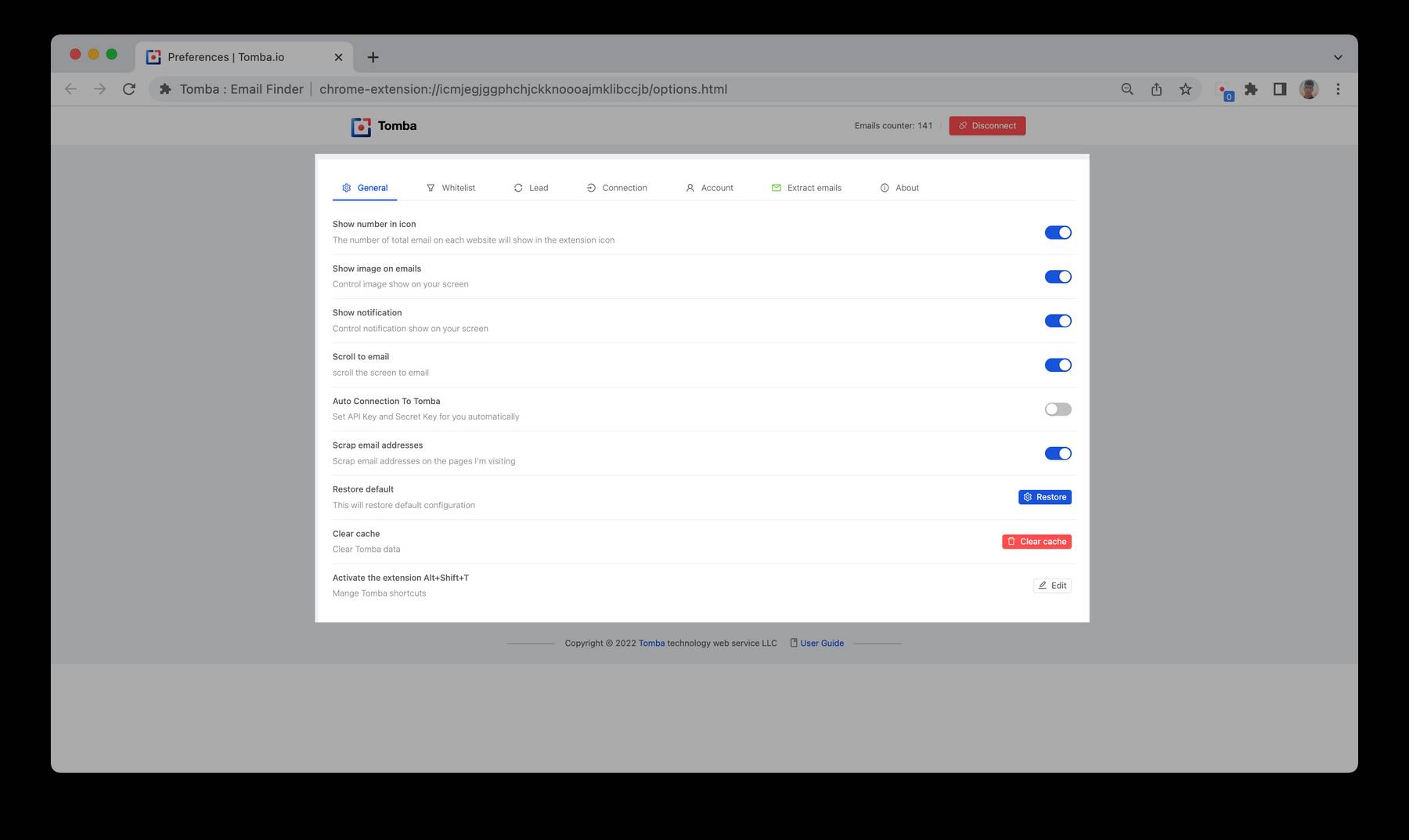Click the Mange Tomba shortcuts description
The height and width of the screenshot is (840, 1409).
point(380,593)
